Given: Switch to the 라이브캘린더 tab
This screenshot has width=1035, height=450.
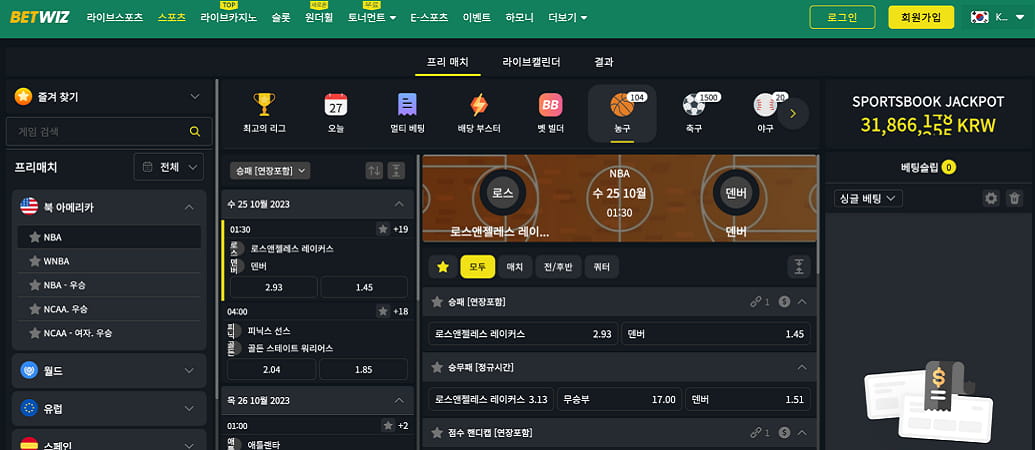Looking at the screenshot, I should click(x=531, y=62).
